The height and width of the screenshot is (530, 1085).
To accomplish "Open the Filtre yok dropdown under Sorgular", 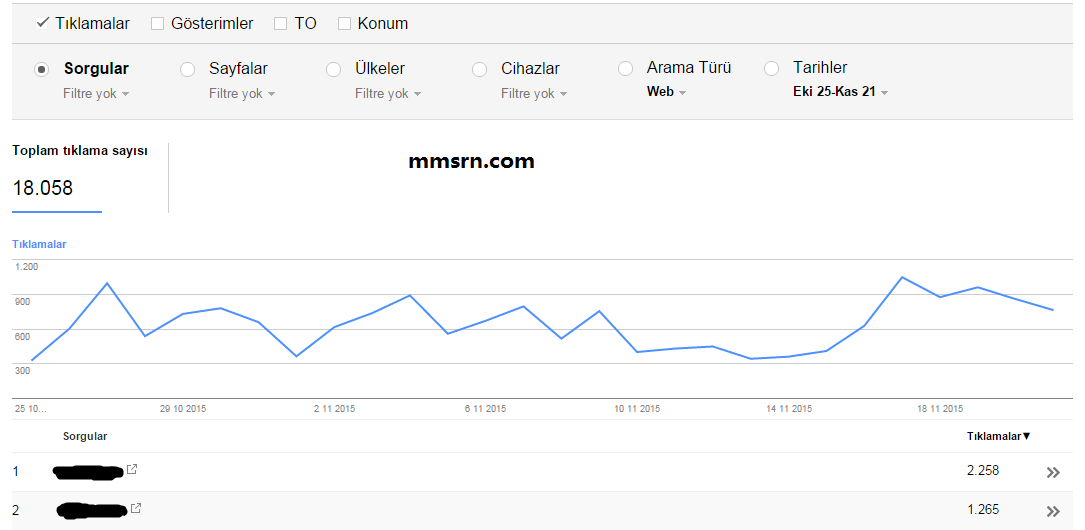I will [x=95, y=93].
